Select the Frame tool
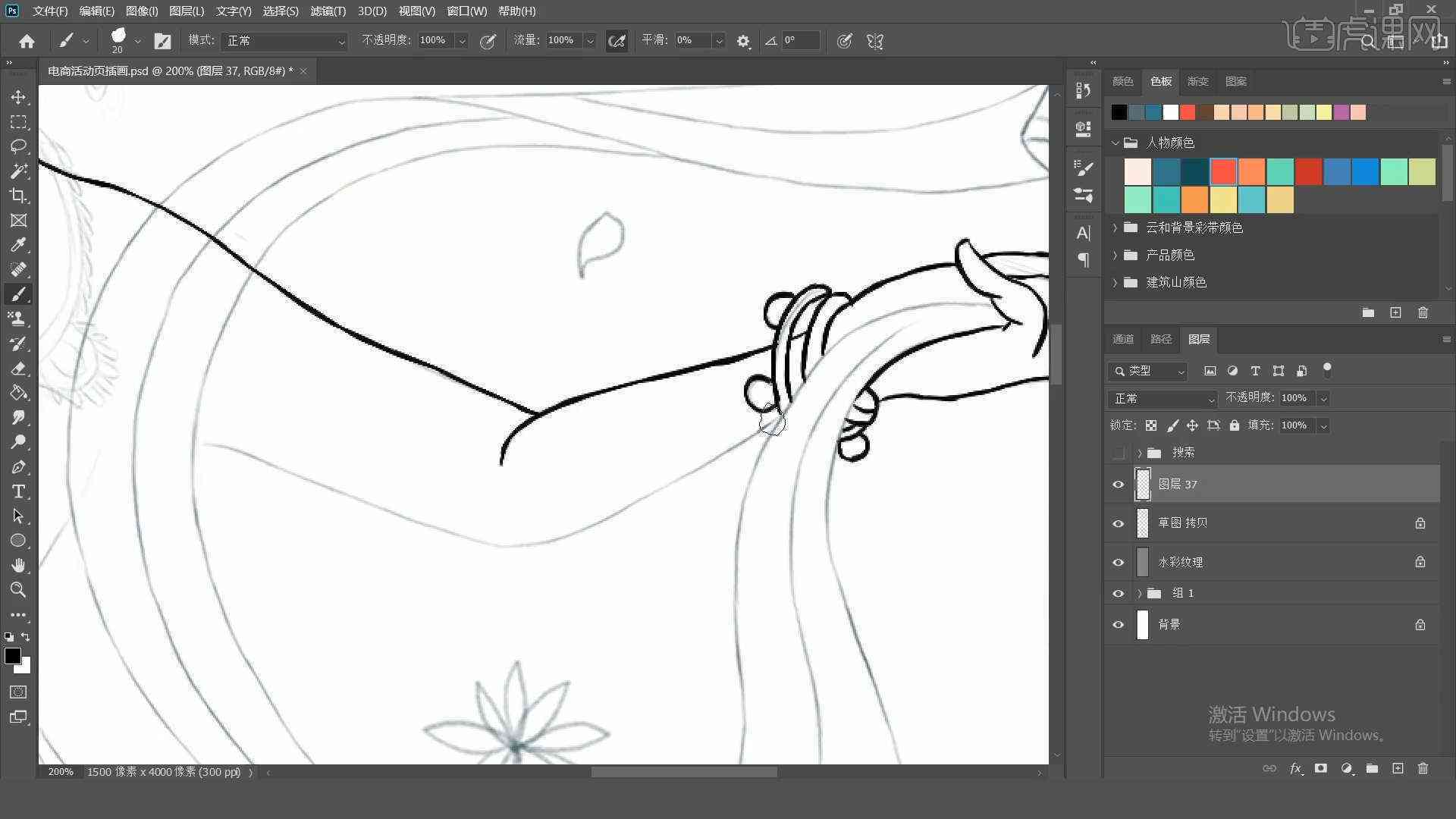Viewport: 1456px width, 819px height. coord(18,221)
